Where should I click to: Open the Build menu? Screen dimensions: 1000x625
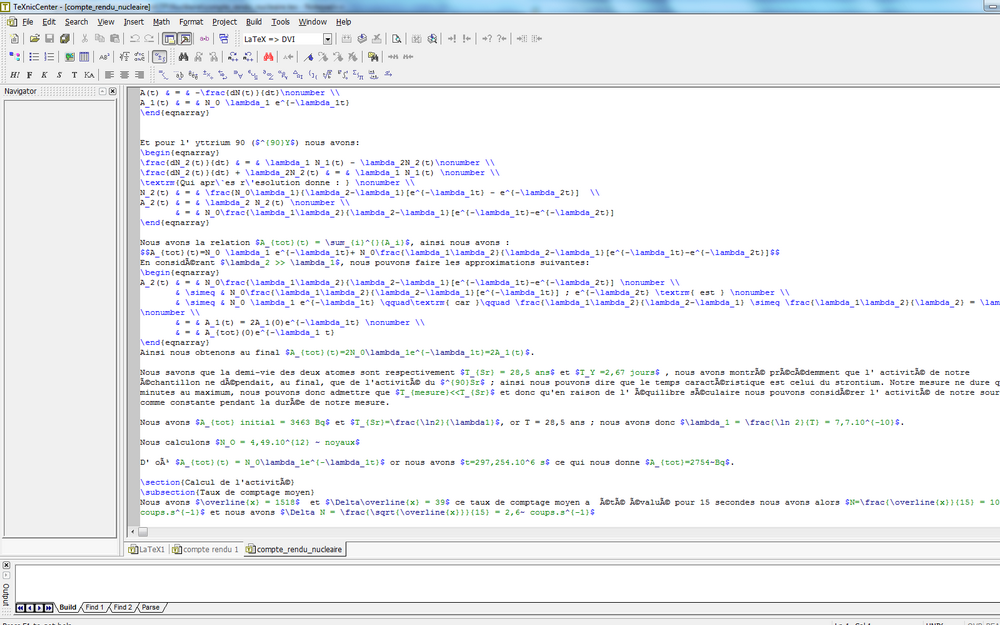coord(254,21)
